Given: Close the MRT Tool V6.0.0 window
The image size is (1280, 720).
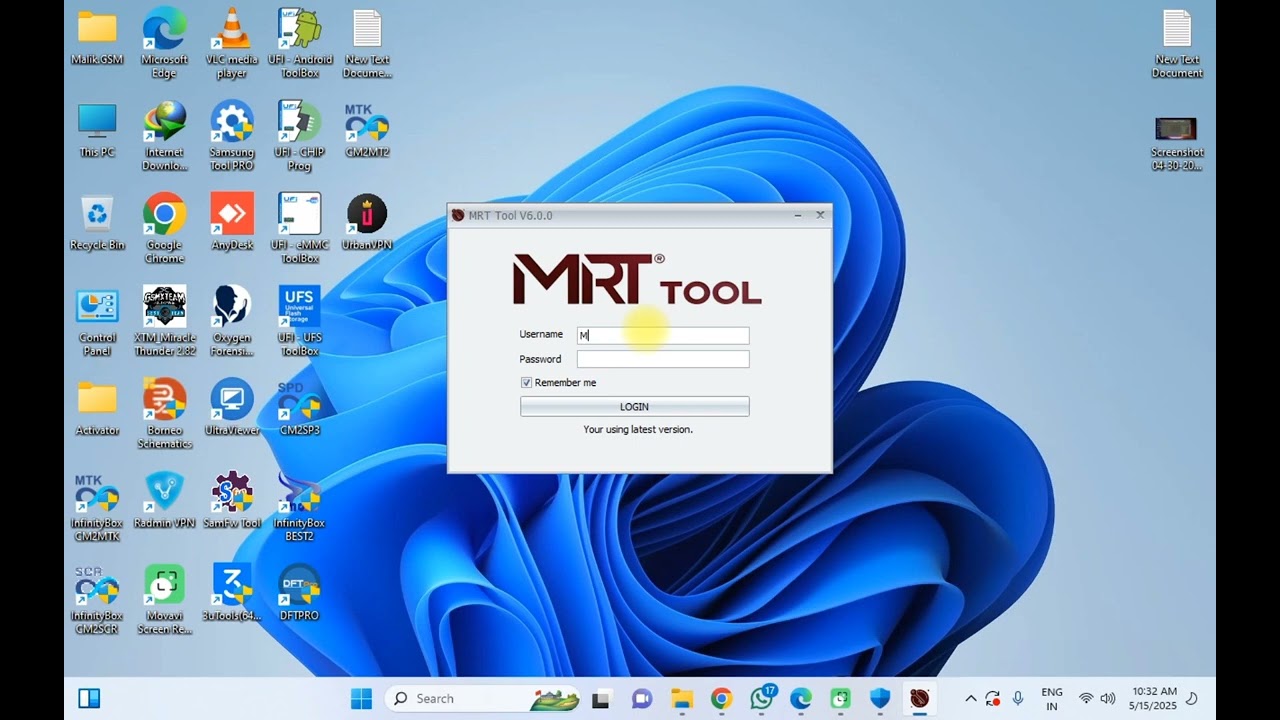Looking at the screenshot, I should coord(820,215).
